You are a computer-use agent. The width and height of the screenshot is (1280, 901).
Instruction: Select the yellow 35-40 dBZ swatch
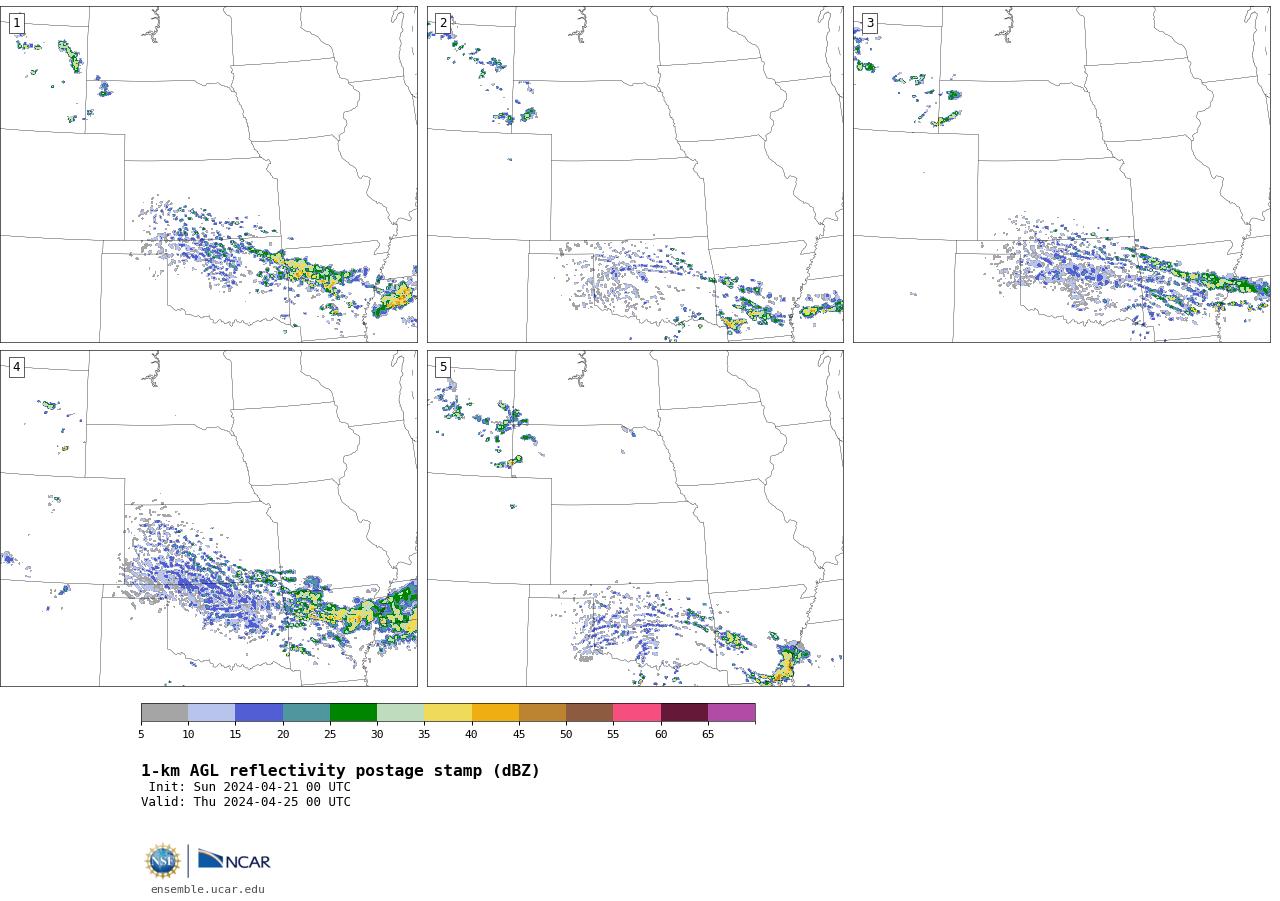click(448, 713)
